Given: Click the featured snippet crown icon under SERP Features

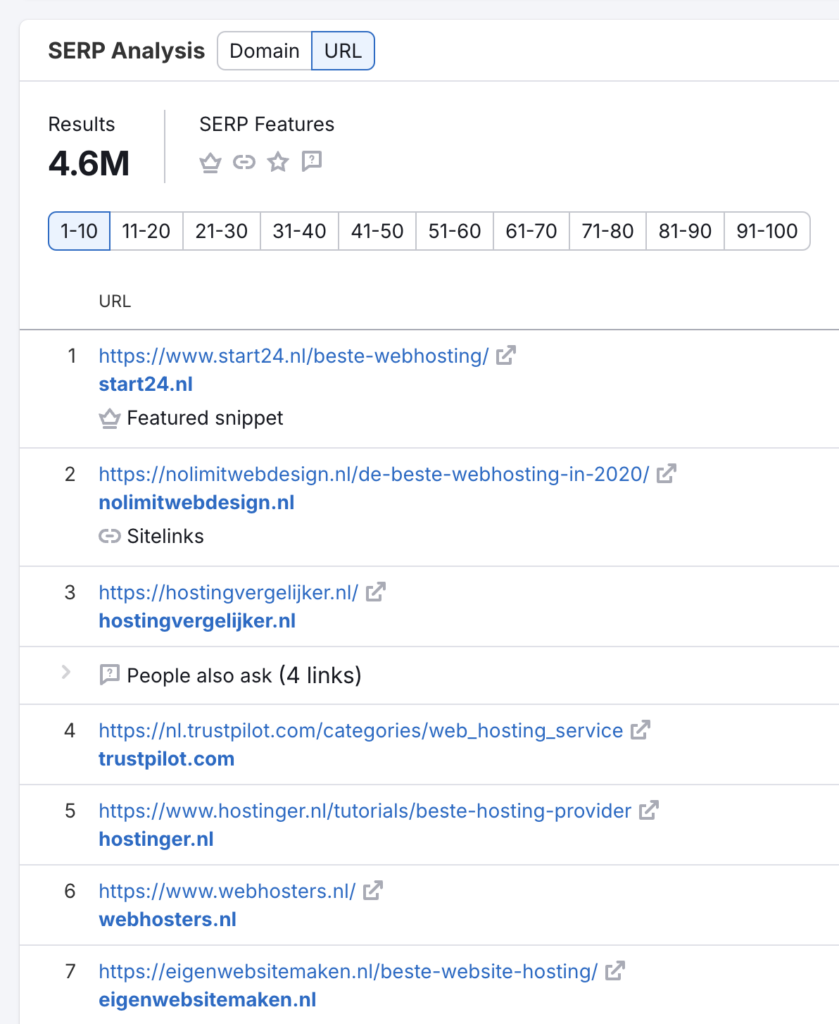Looking at the screenshot, I should [x=210, y=162].
